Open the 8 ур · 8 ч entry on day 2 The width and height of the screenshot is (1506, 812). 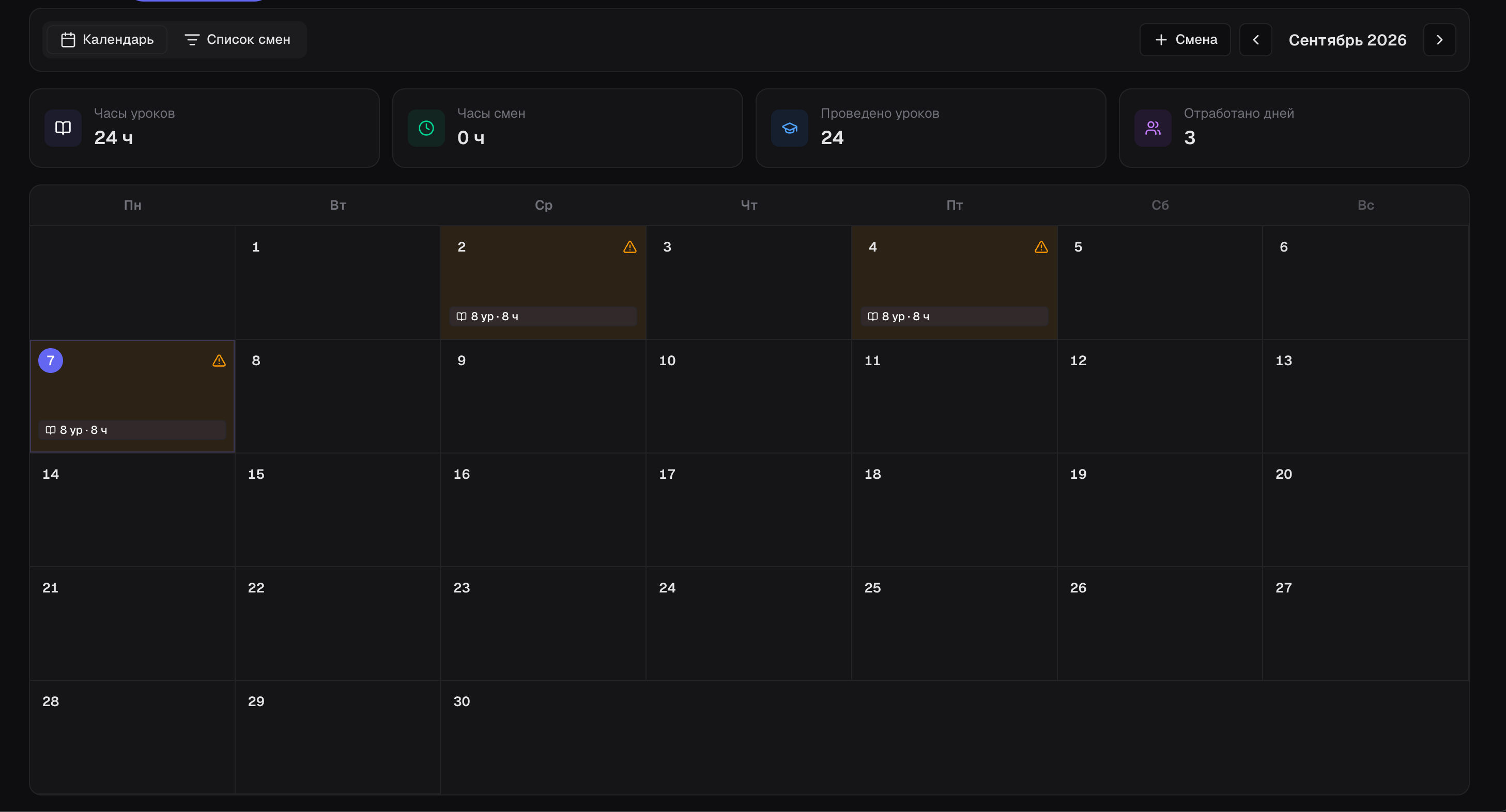pyautogui.click(x=543, y=316)
